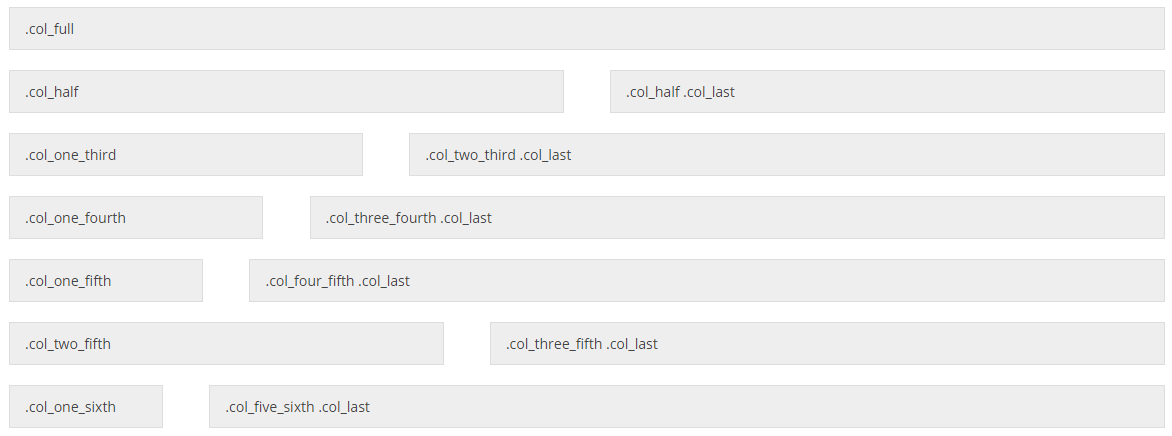The image size is (1172, 436).
Task: Click the ".col_three_fifth .col_last" text
Action: click(x=582, y=344)
